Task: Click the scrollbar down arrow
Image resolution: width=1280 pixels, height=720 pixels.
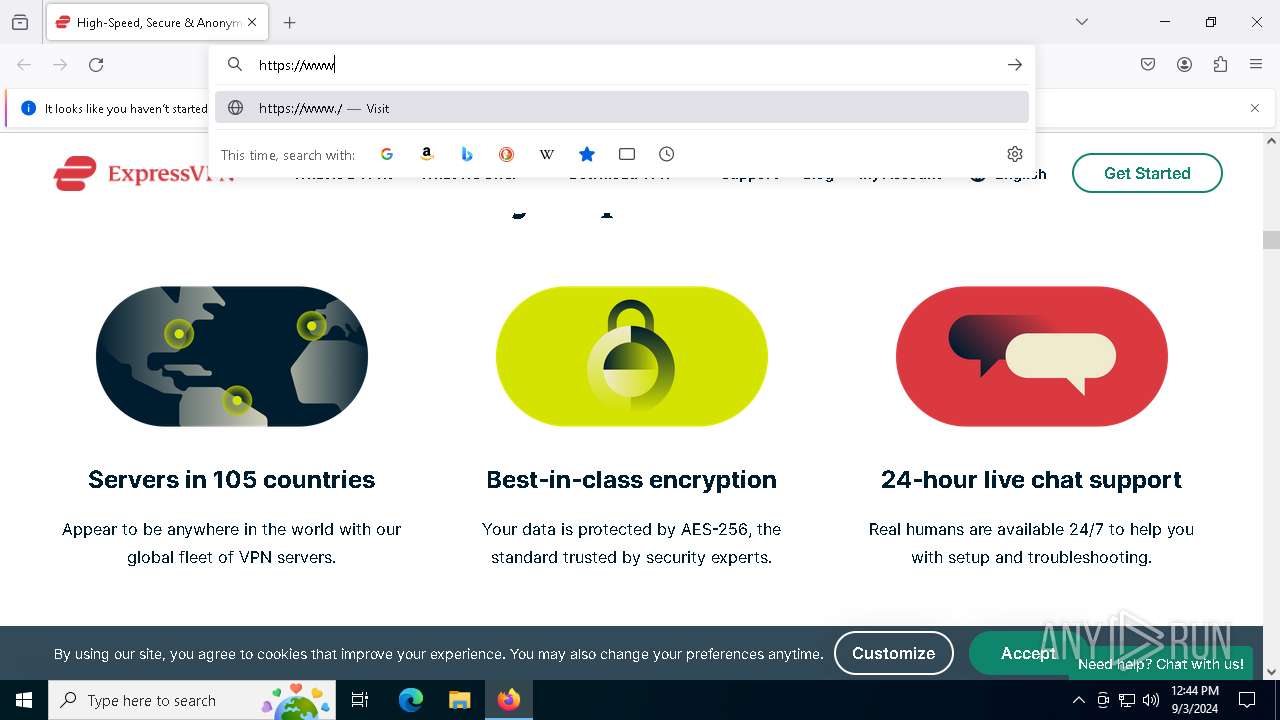Action: point(1271,672)
